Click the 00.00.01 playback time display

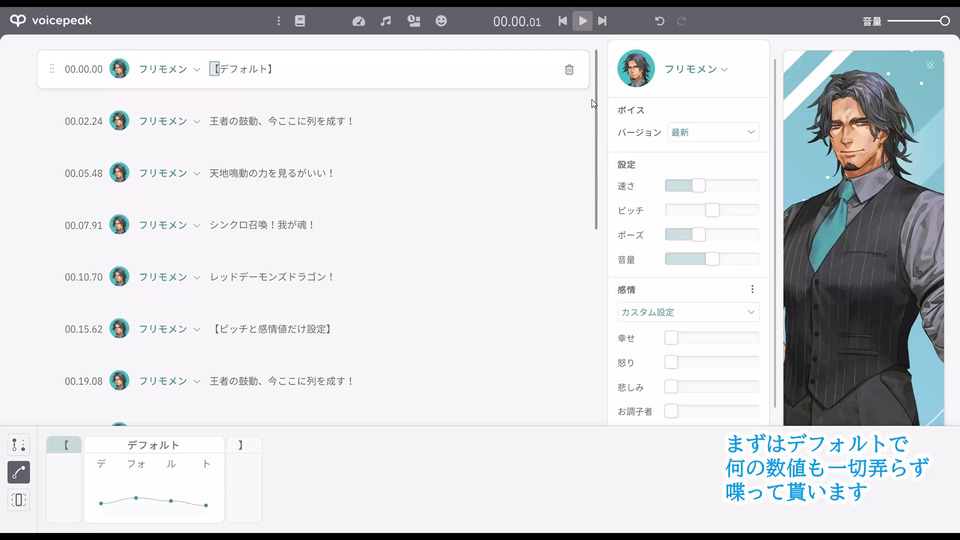517,21
